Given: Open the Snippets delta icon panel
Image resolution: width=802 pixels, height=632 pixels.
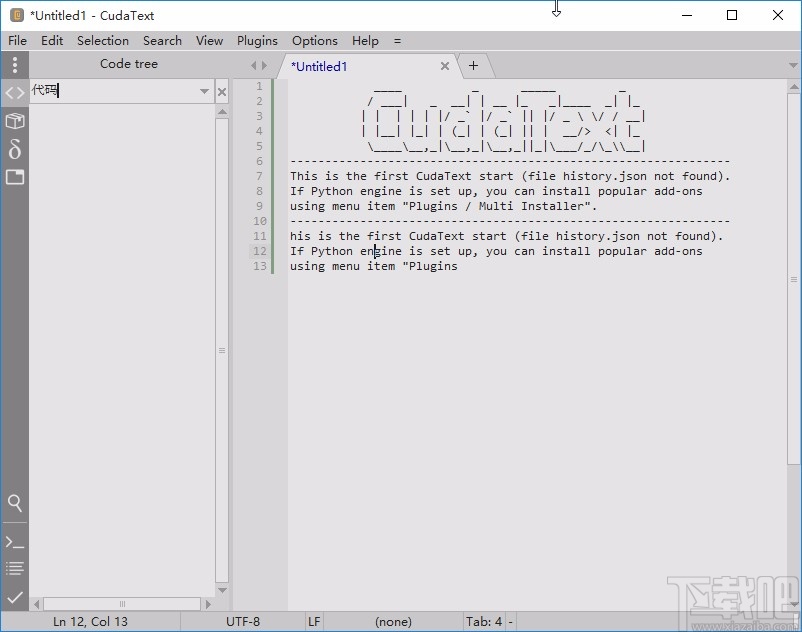Looking at the screenshot, I should point(15,149).
